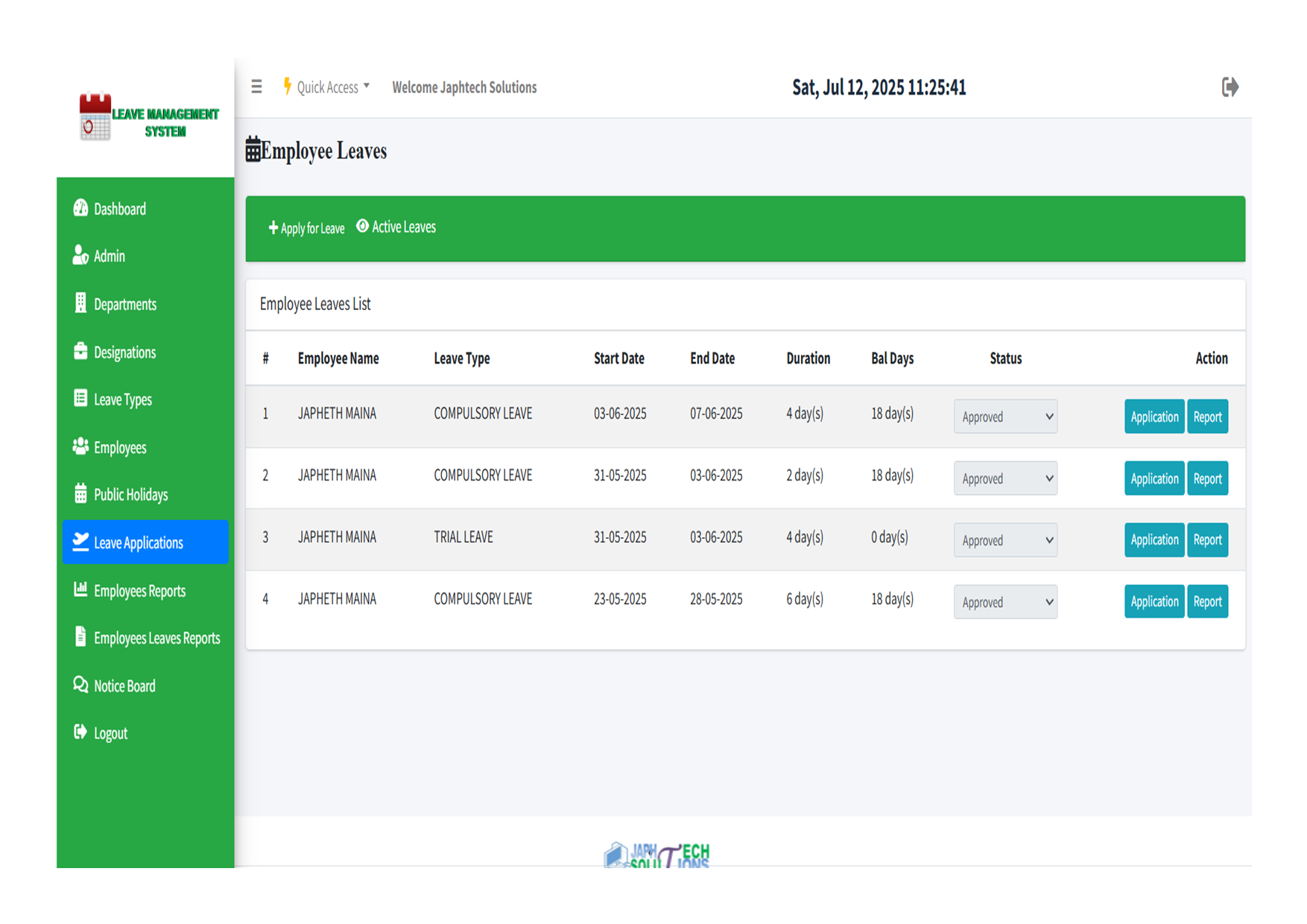Click the Active Leaves link

(396, 227)
